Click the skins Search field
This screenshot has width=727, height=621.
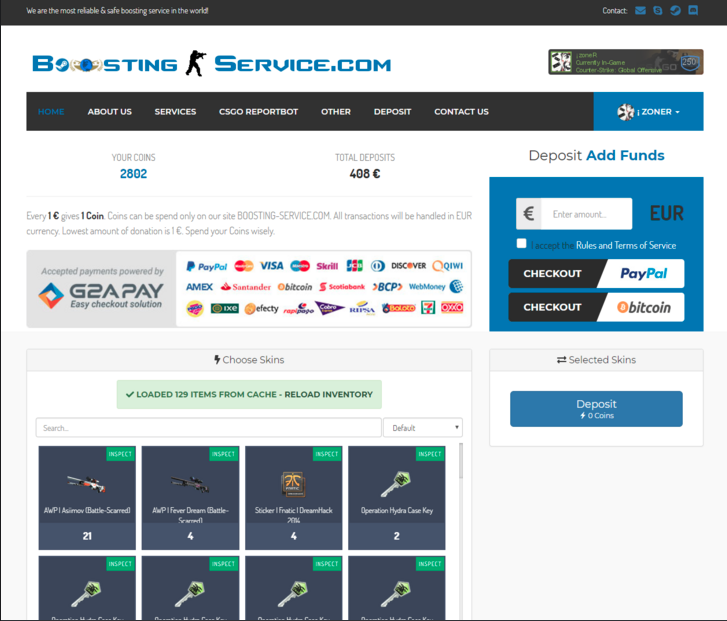pos(209,428)
